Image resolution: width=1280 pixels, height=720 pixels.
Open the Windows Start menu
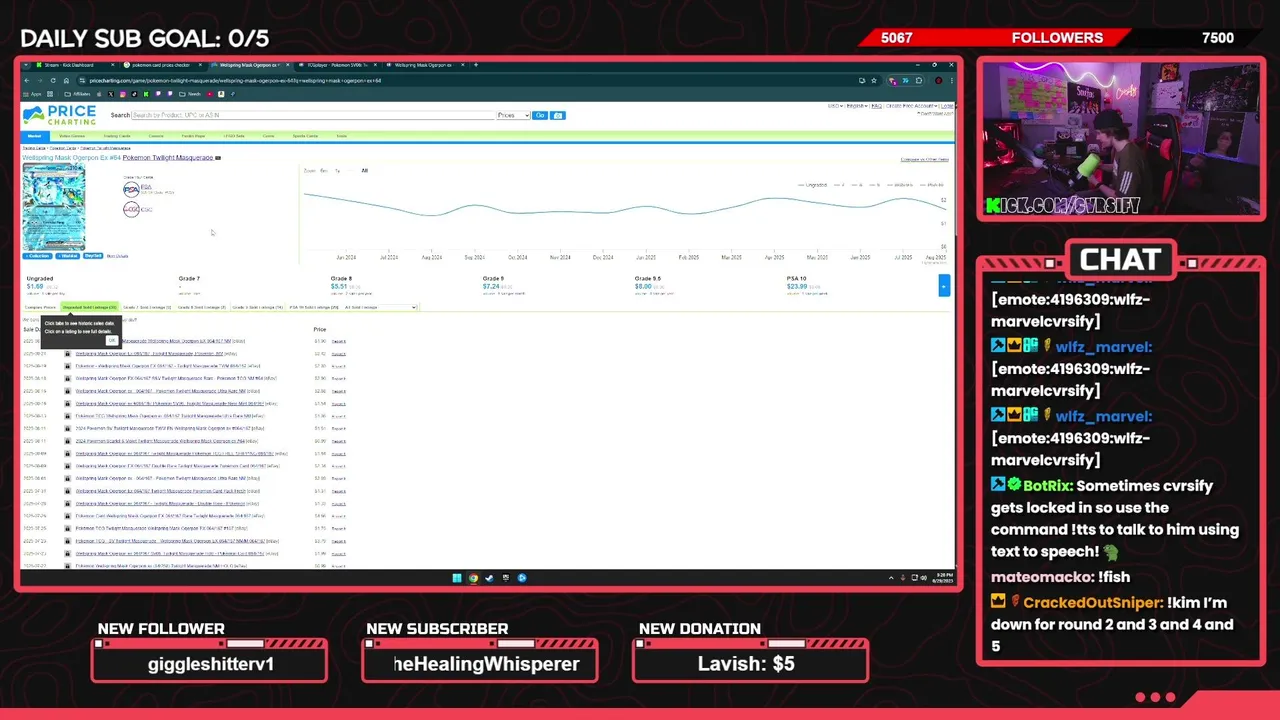[457, 577]
